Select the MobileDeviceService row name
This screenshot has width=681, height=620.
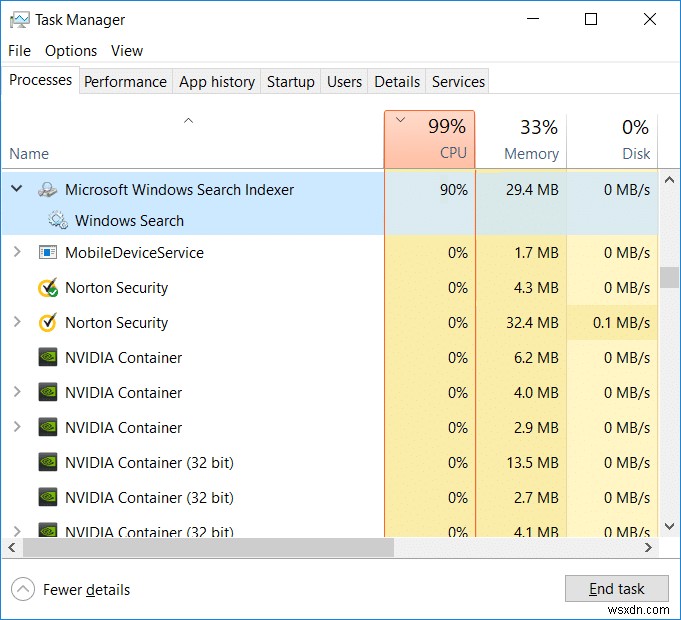point(134,252)
